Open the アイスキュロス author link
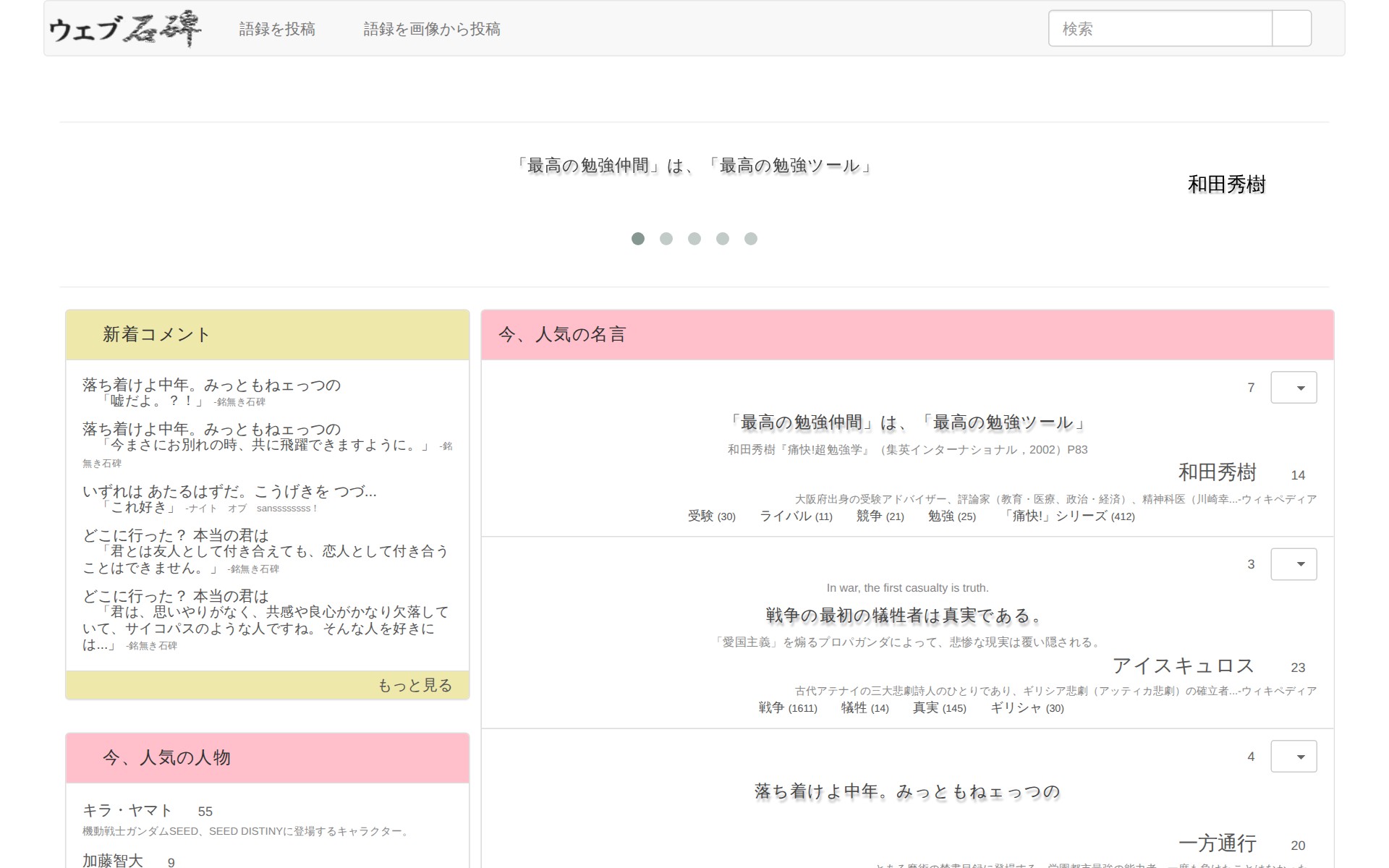 click(x=1183, y=665)
